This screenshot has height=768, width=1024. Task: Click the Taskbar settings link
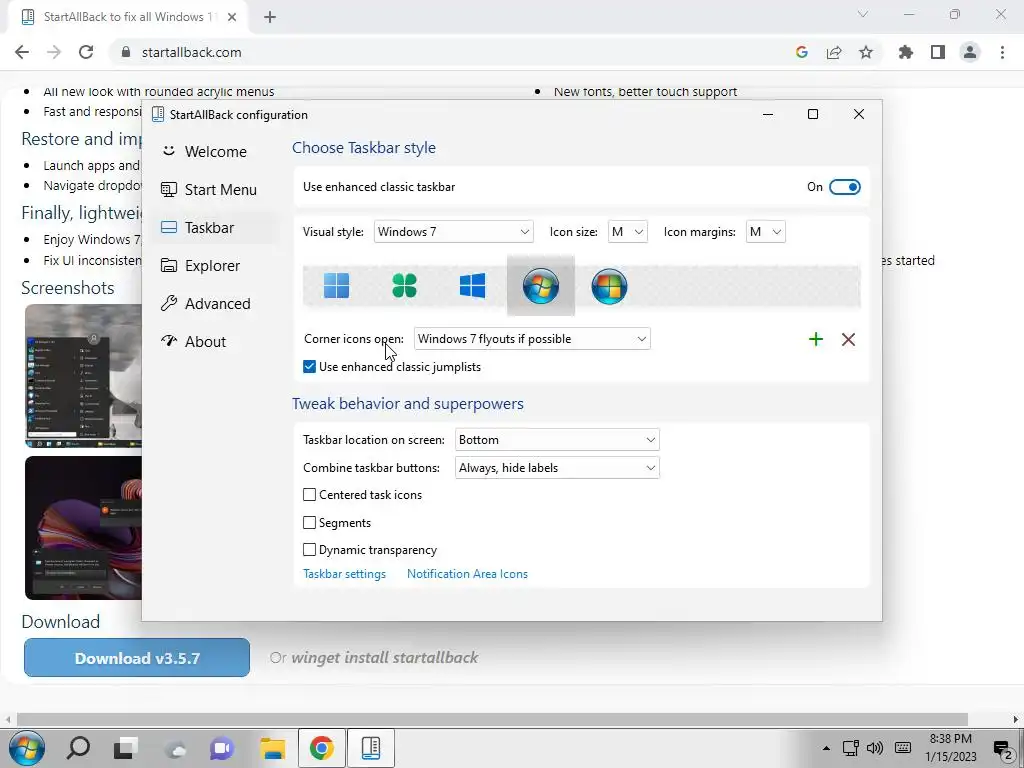pyautogui.click(x=344, y=574)
